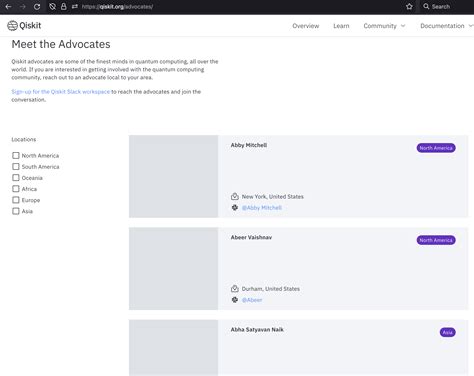Screen dimensions: 474x376
Task: Tick the Africa location checkbox
Action: tap(16, 189)
